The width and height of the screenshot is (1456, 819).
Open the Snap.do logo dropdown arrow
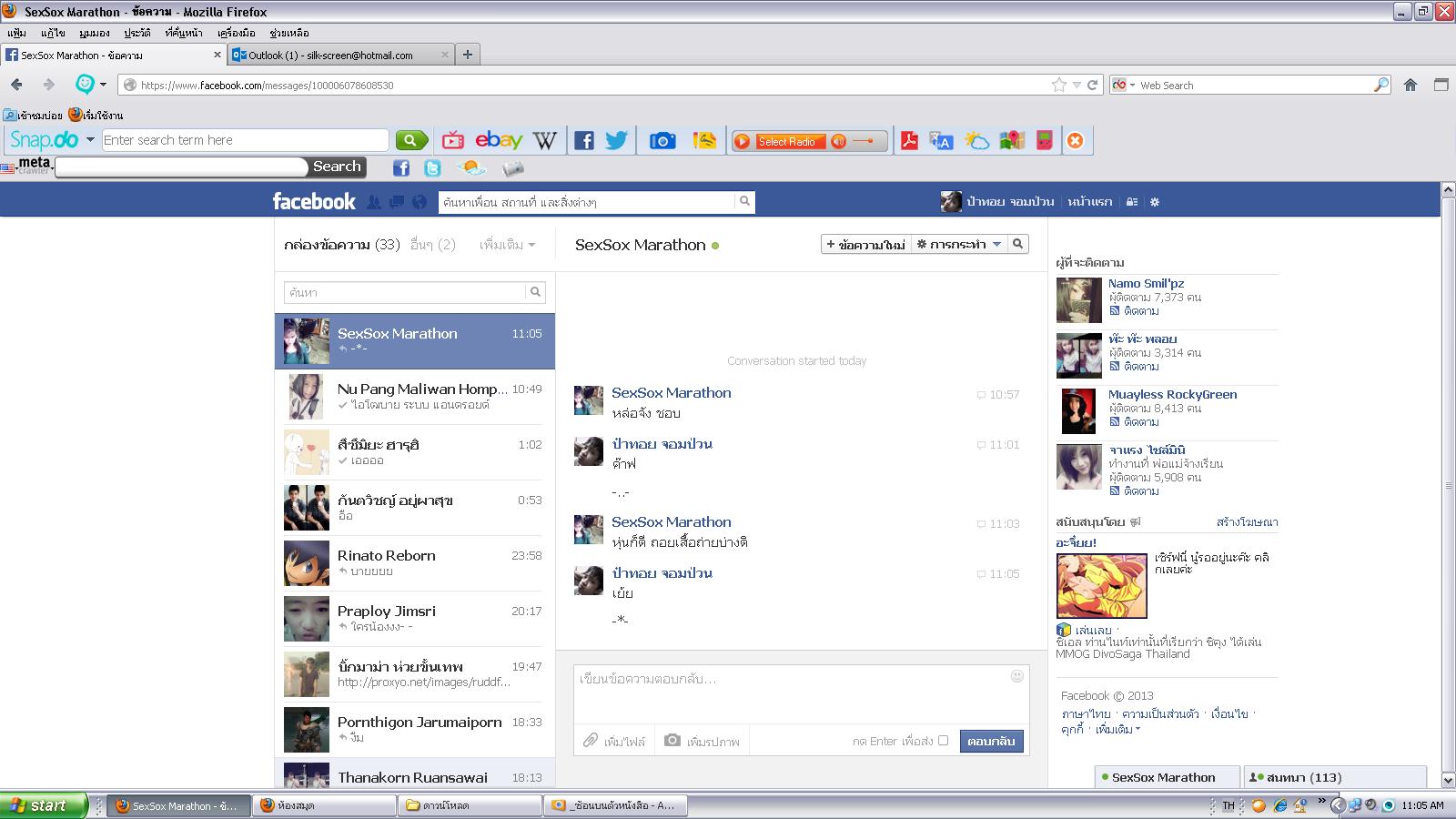[x=90, y=140]
